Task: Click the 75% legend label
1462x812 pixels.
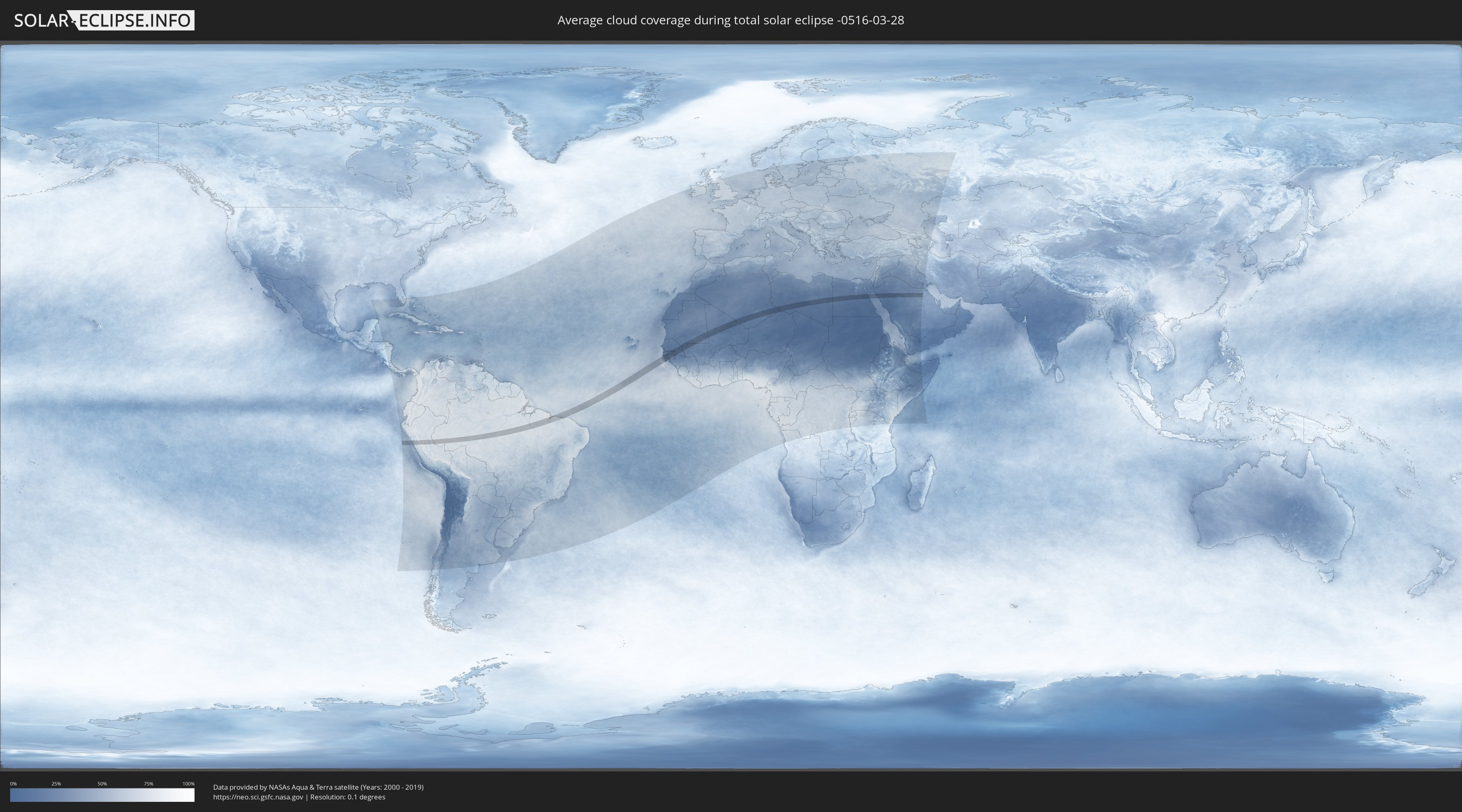Action: point(148,784)
